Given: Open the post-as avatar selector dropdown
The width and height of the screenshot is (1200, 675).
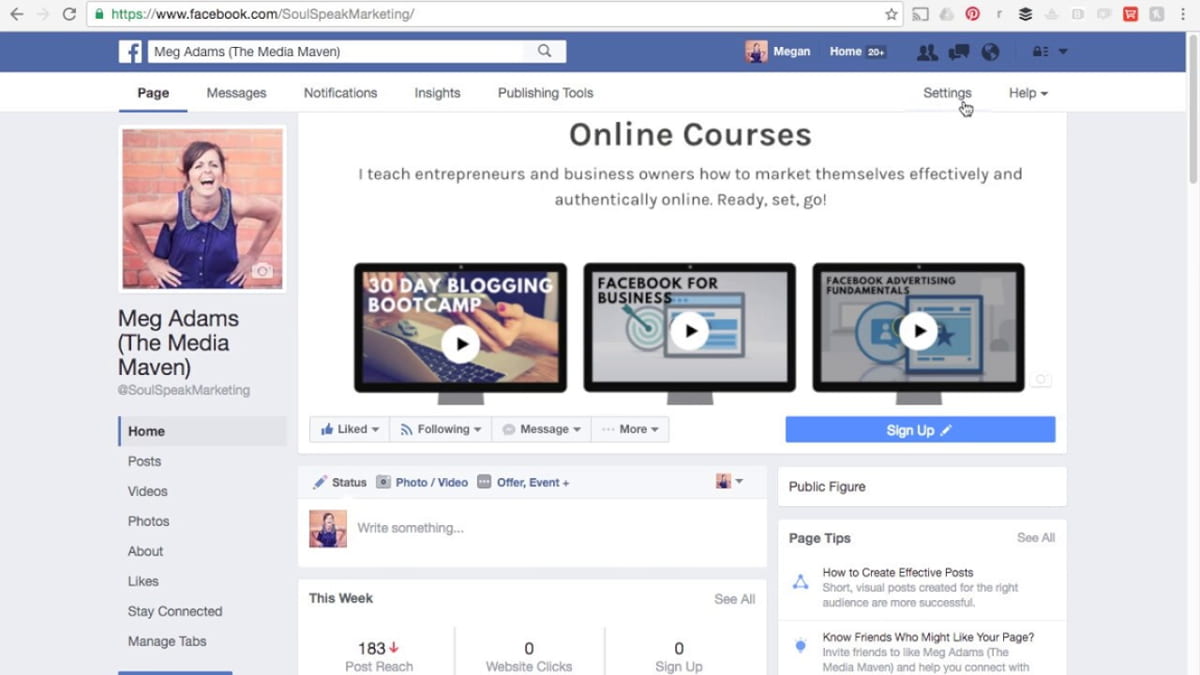Looking at the screenshot, I should click(x=730, y=482).
